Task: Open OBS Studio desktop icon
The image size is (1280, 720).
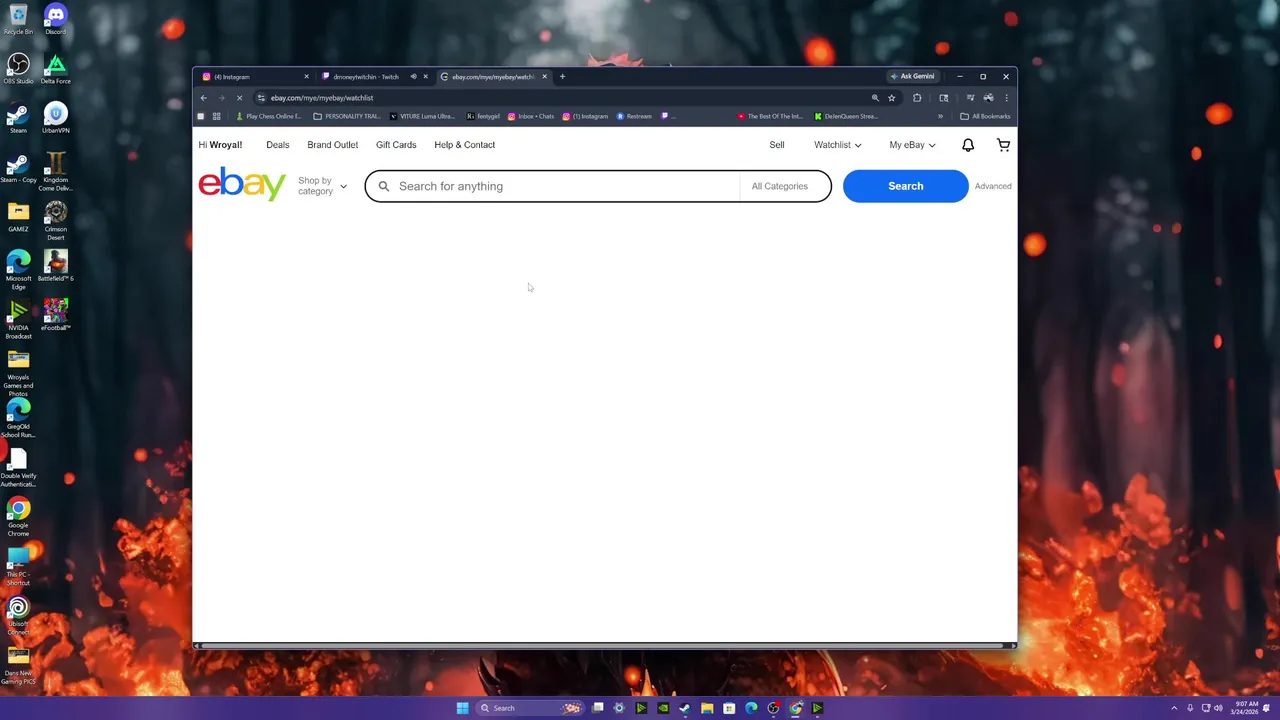Action: click(x=18, y=68)
